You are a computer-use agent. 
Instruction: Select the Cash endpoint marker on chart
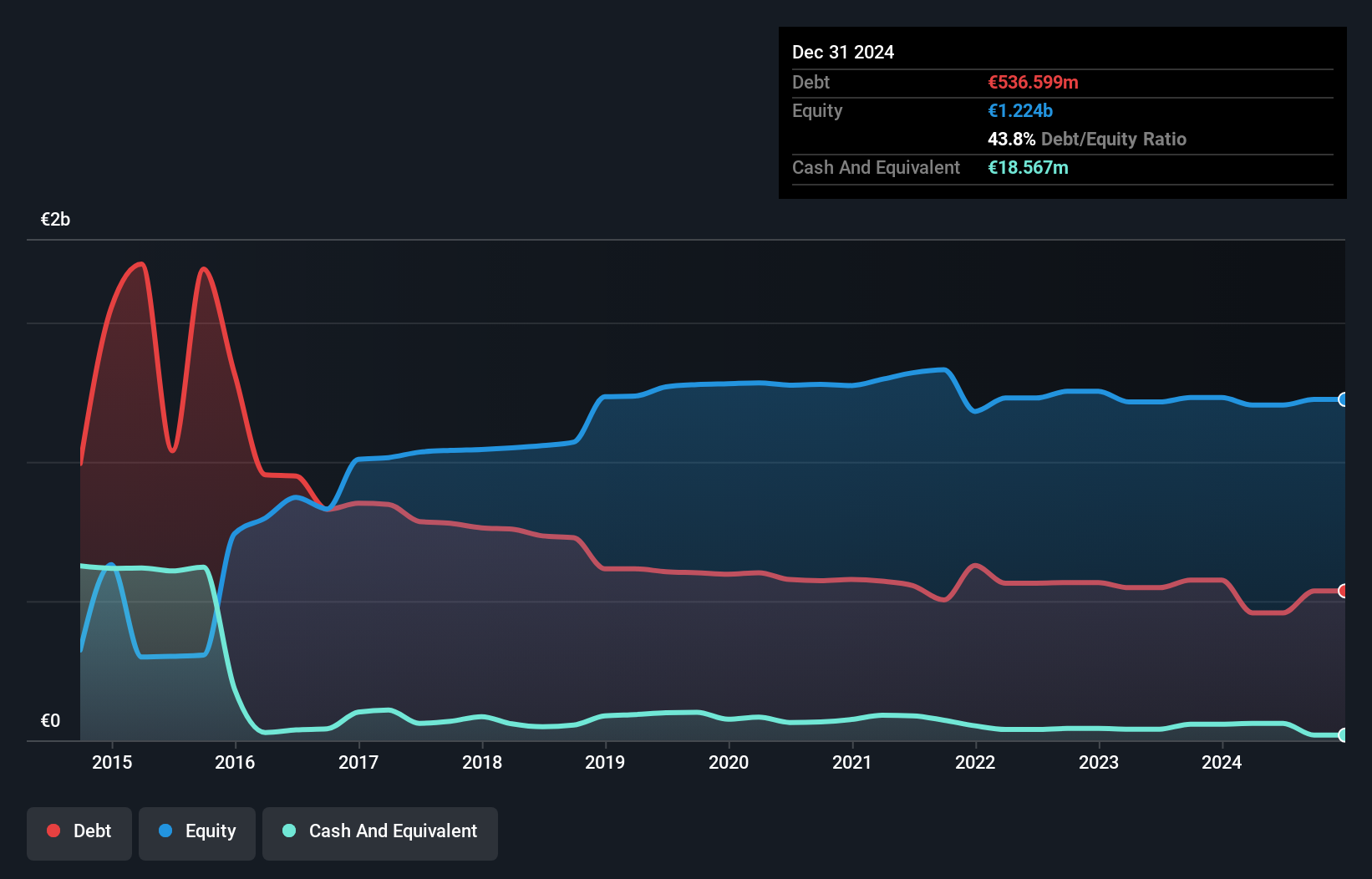(x=1344, y=735)
